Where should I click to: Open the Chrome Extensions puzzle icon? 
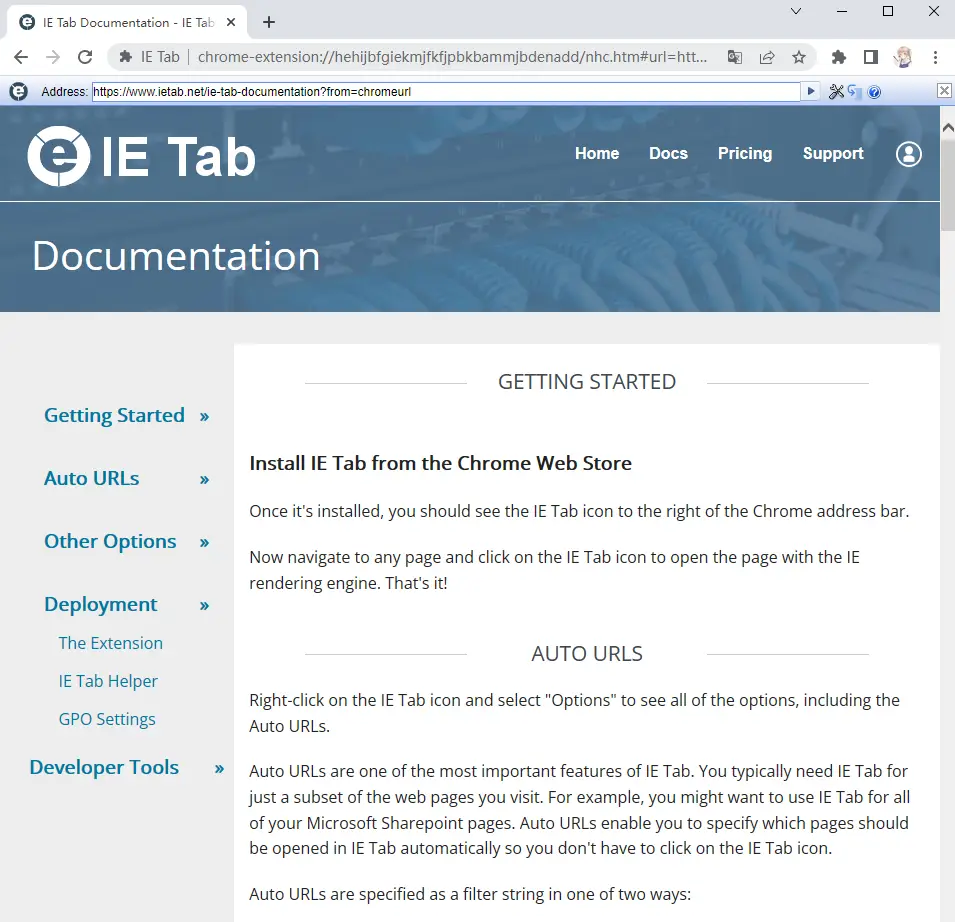[x=839, y=57]
